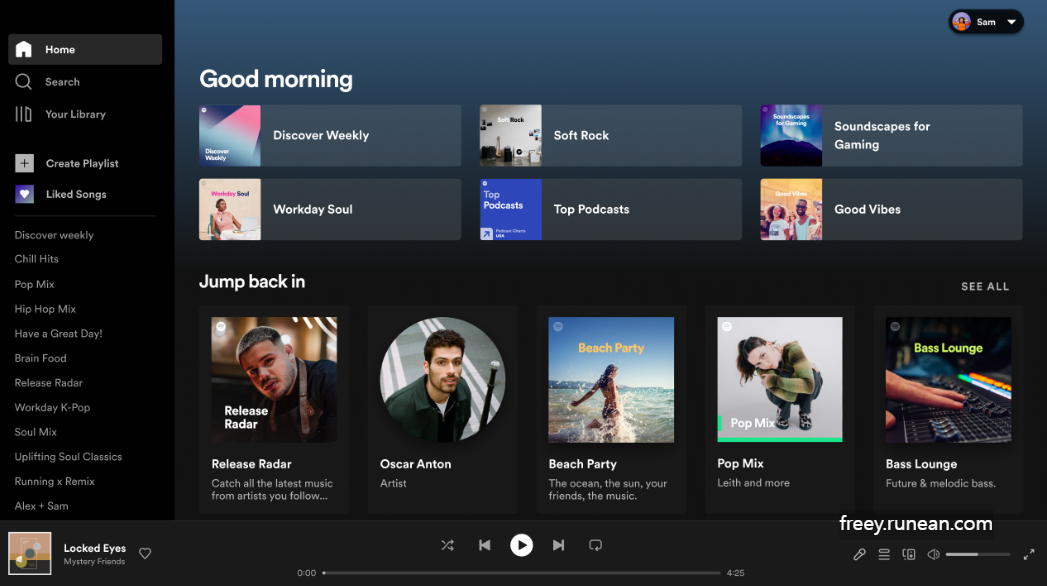Toggle repeat mode
Screen dimensions: 1047x586
pyautogui.click(x=595, y=545)
